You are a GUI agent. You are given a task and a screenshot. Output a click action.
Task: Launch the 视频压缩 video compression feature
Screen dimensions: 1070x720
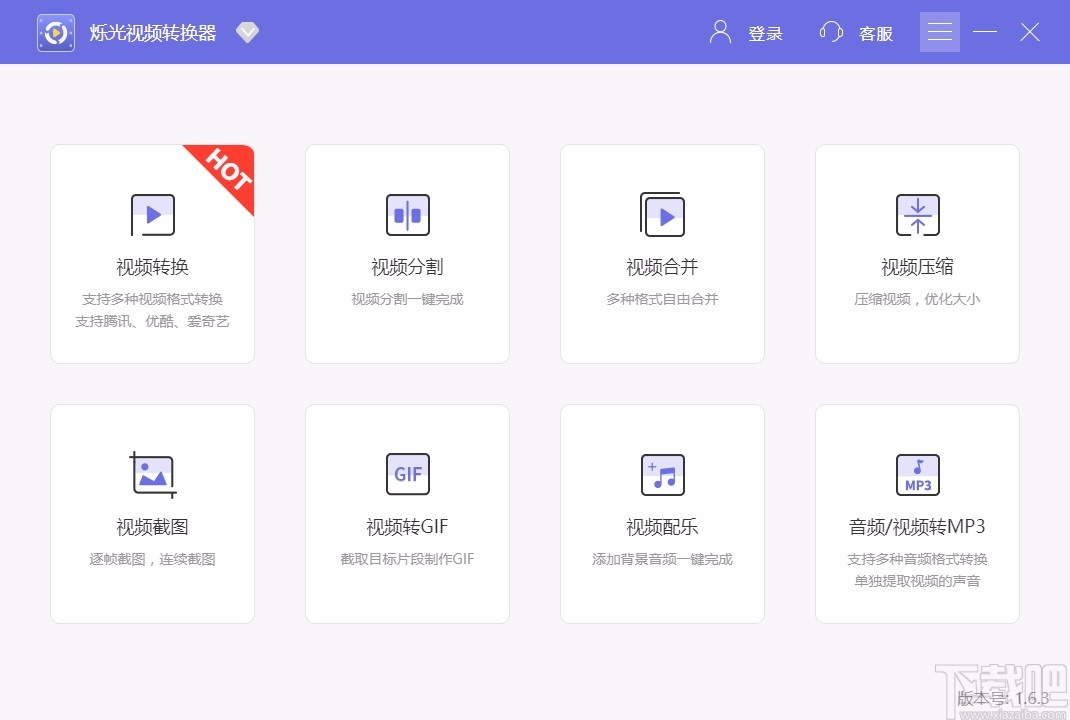(917, 253)
